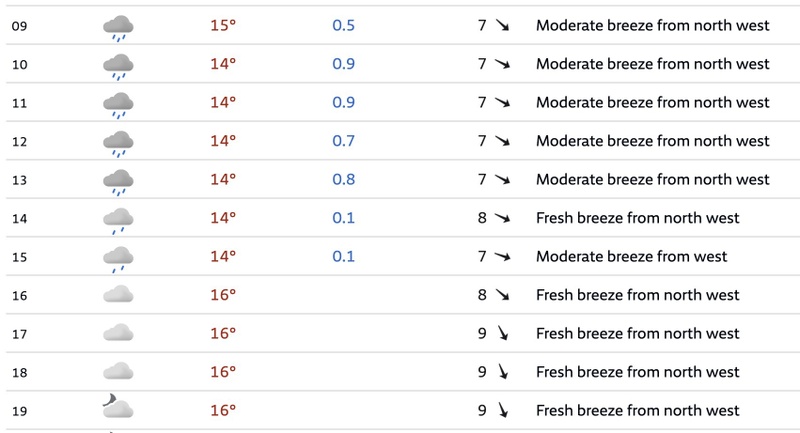Select the 16° temperature at hour 19

223,410
